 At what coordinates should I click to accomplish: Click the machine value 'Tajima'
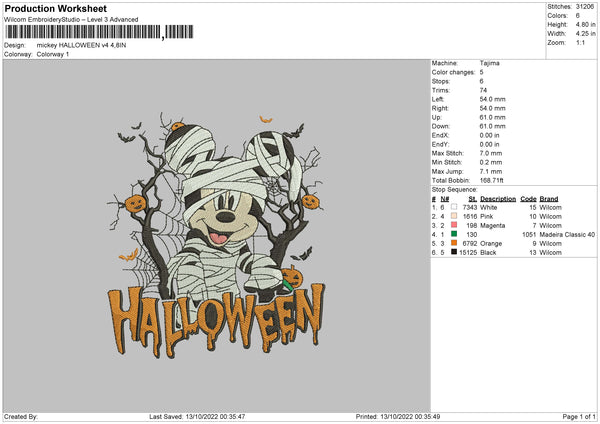coord(489,63)
